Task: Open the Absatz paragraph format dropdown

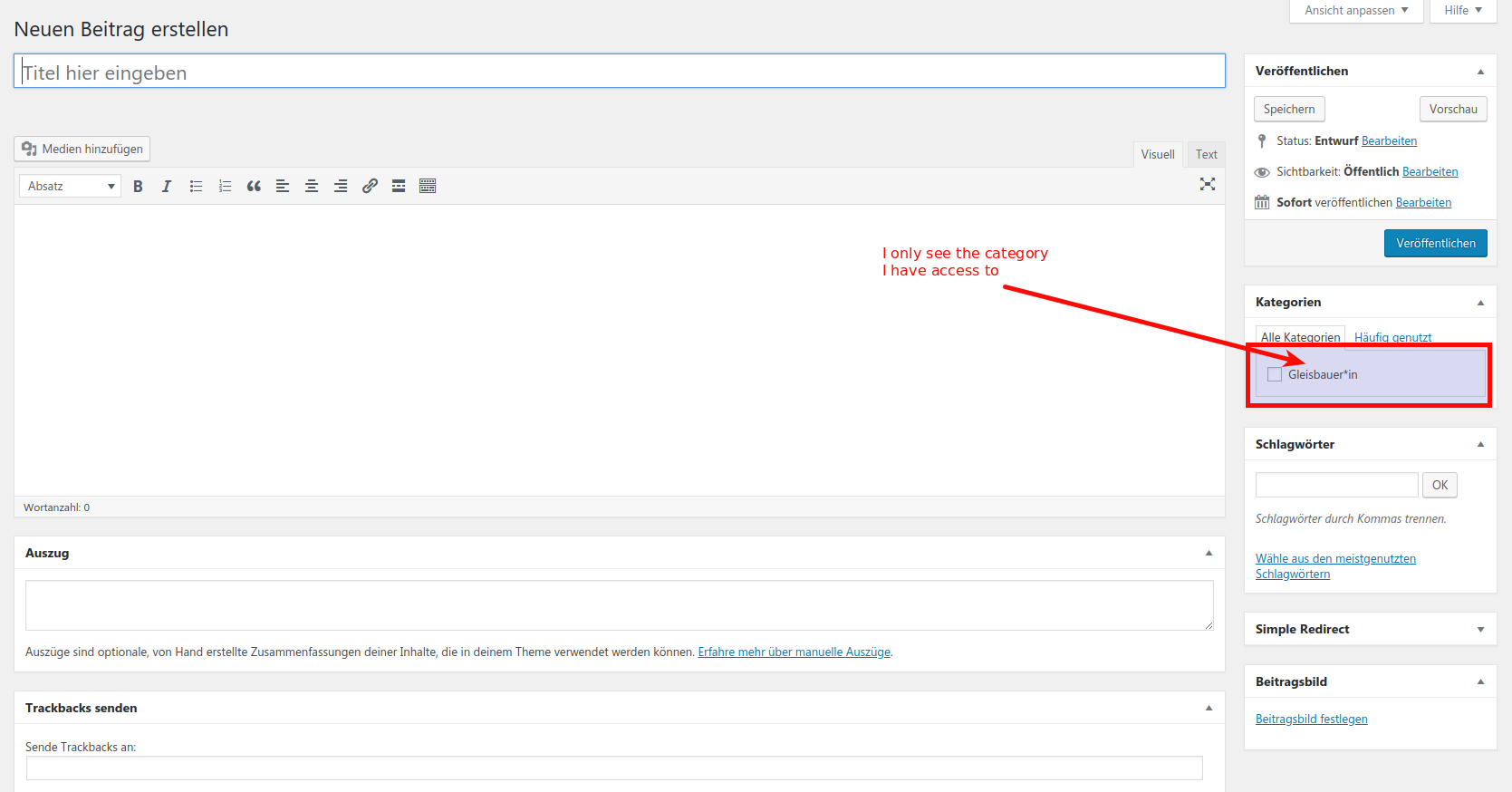Action: 70,186
